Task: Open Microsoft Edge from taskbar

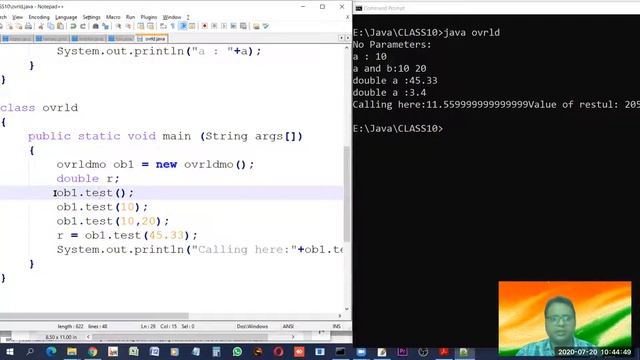Action: coord(51,352)
